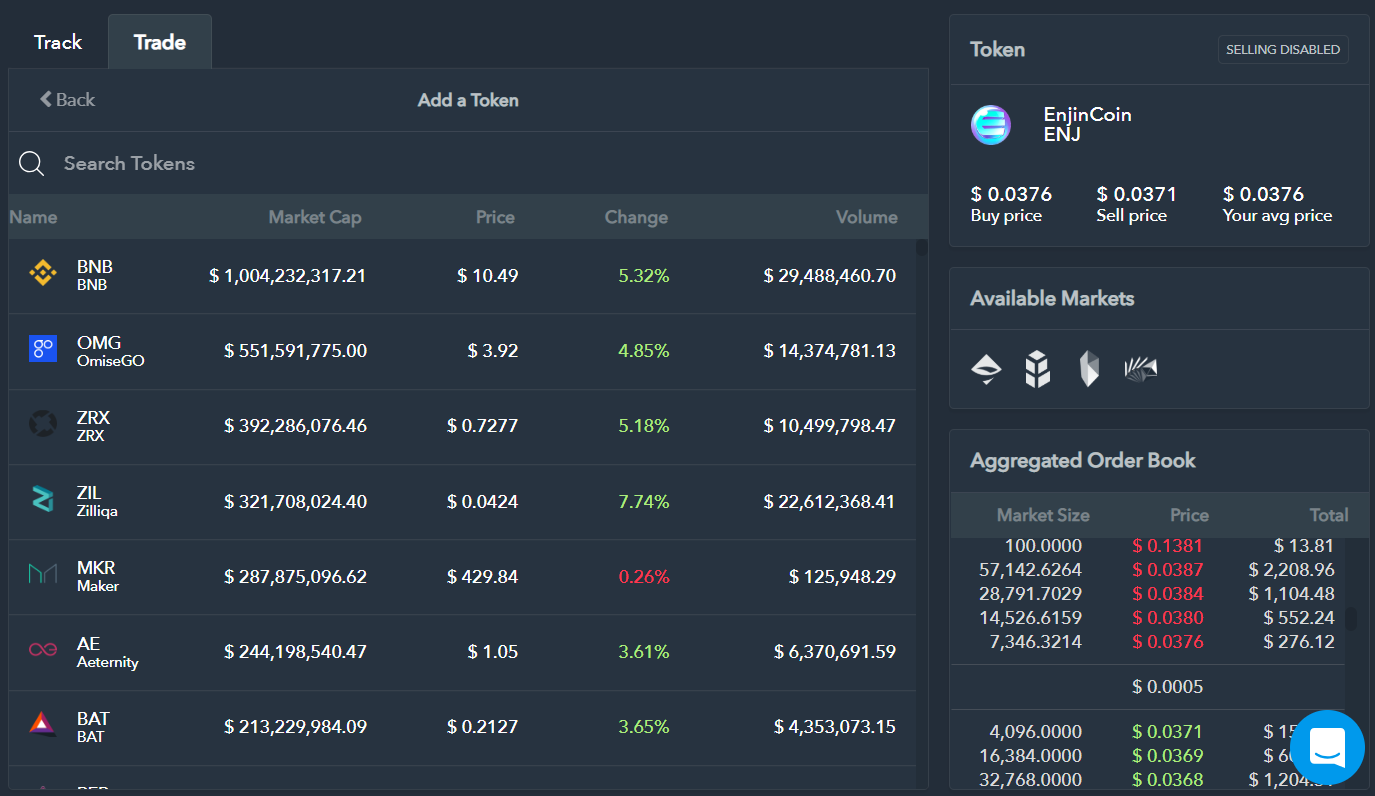
Task: Click BAT volume $ 4,353,073.15
Action: coord(835,727)
